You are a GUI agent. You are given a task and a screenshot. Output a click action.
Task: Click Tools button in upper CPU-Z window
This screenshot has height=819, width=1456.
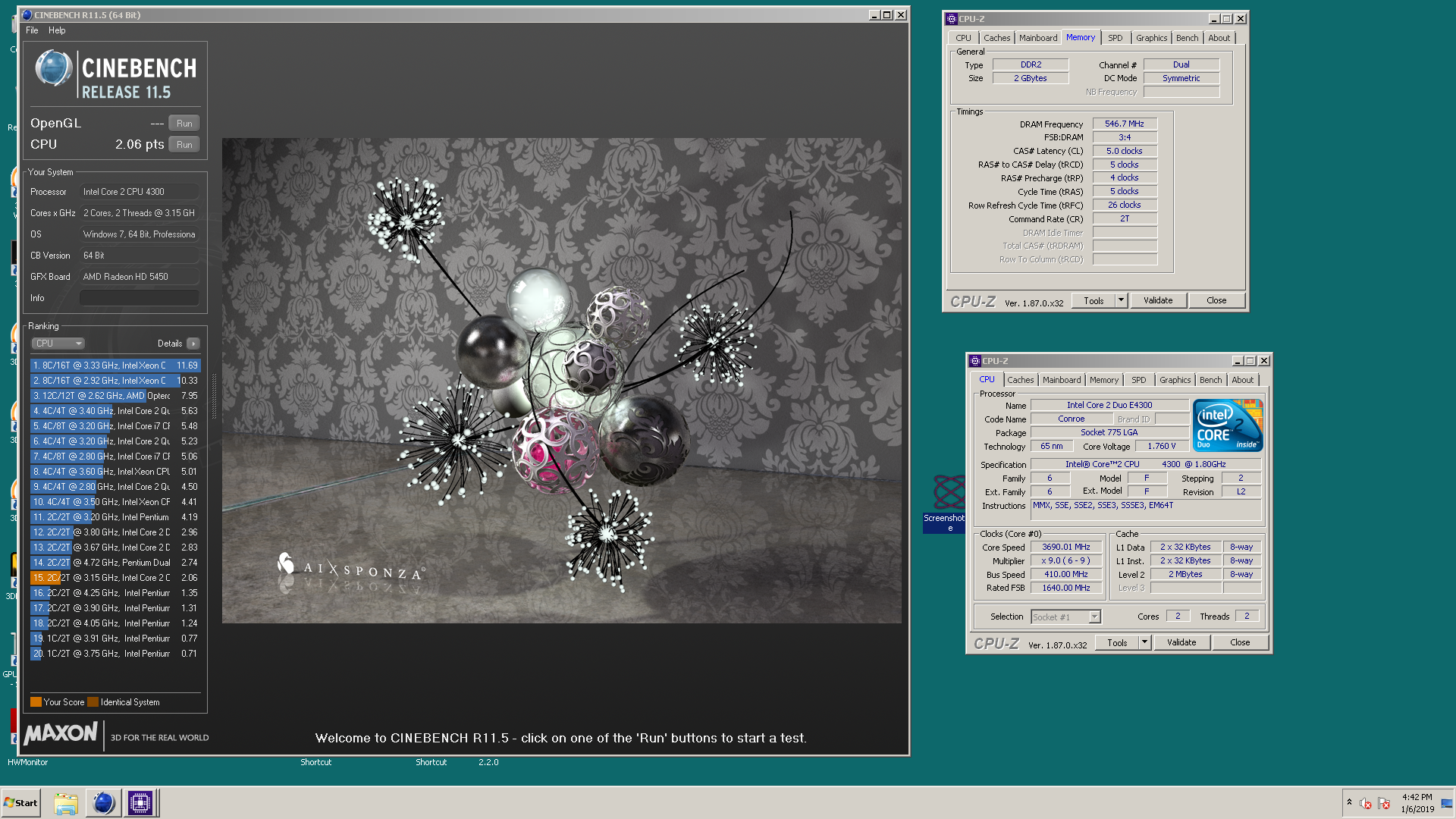(1094, 301)
